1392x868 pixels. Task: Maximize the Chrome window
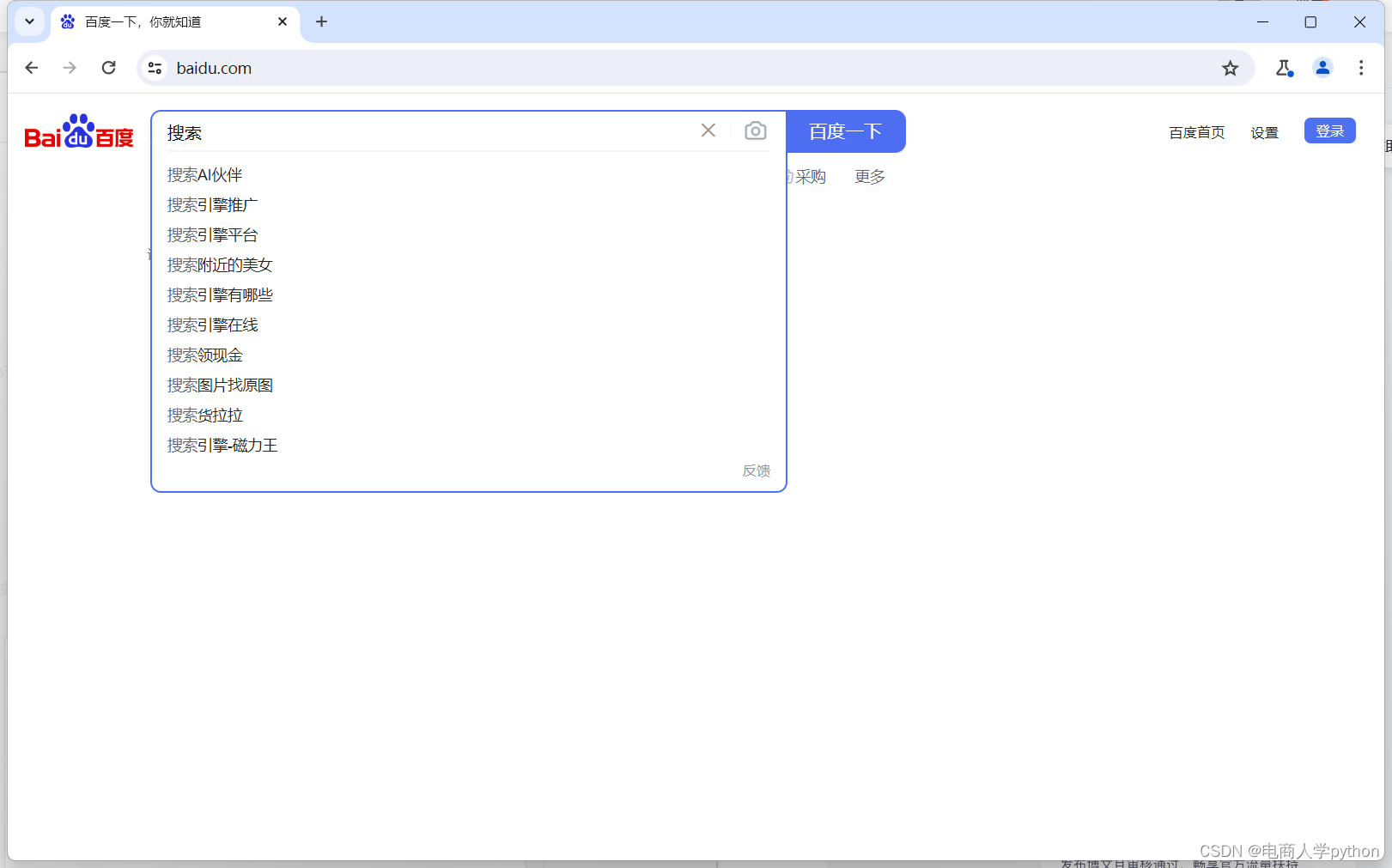pos(1310,21)
